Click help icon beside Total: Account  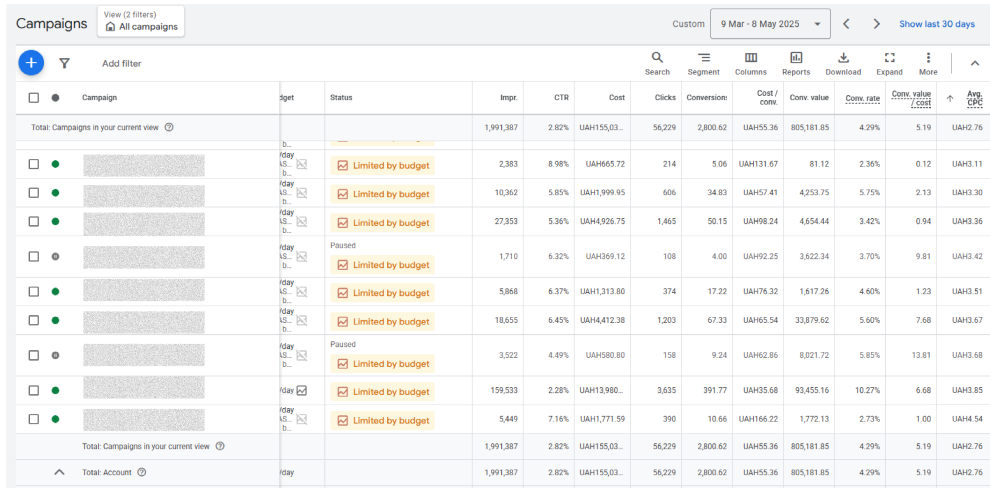142,472
